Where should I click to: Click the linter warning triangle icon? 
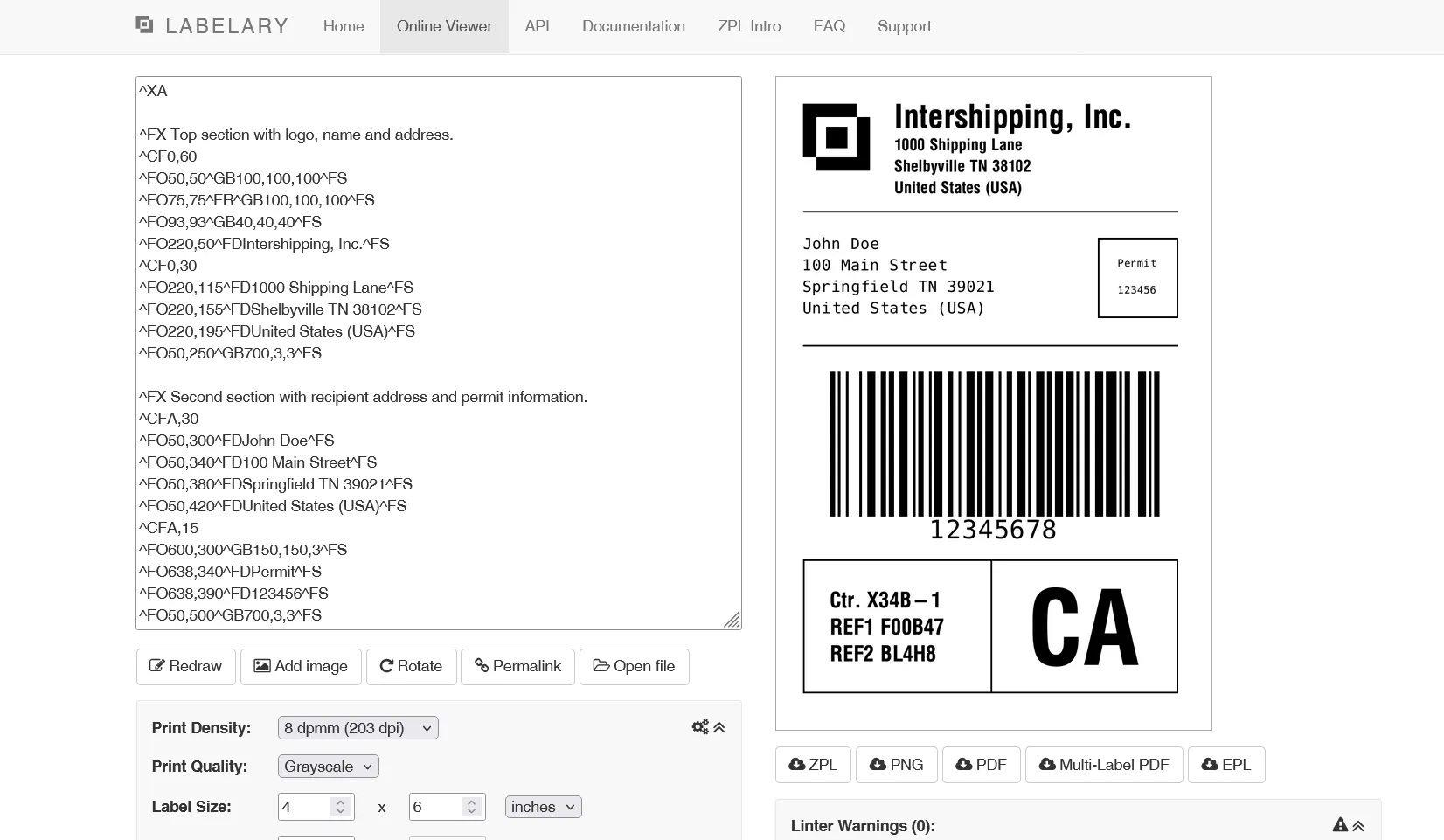click(1340, 824)
